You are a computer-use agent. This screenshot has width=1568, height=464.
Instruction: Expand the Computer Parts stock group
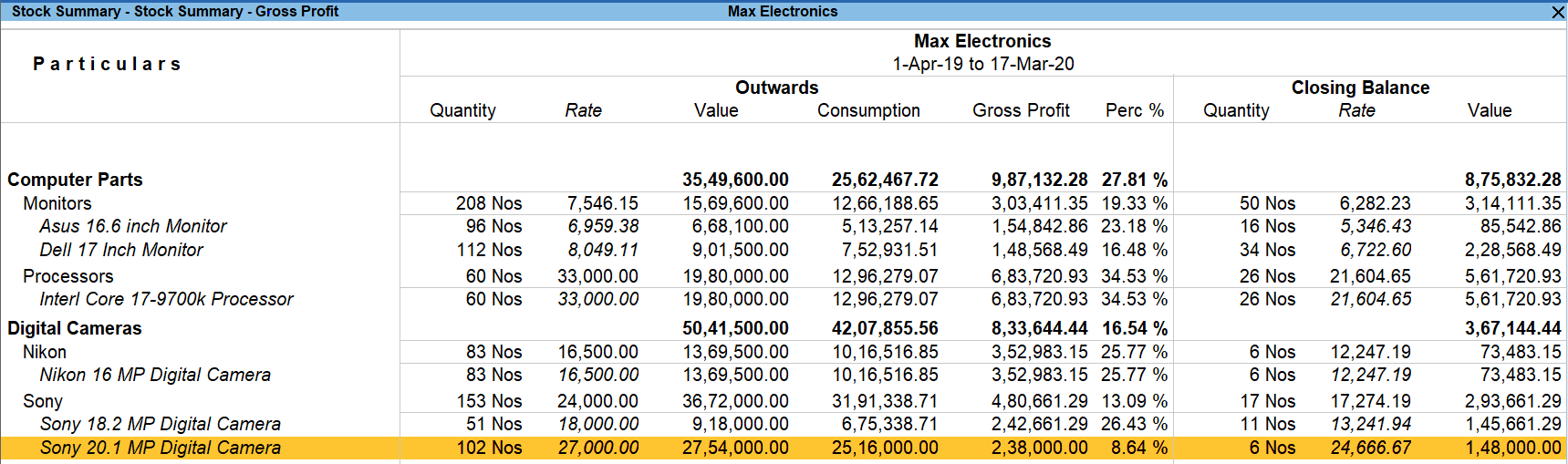coord(75,180)
